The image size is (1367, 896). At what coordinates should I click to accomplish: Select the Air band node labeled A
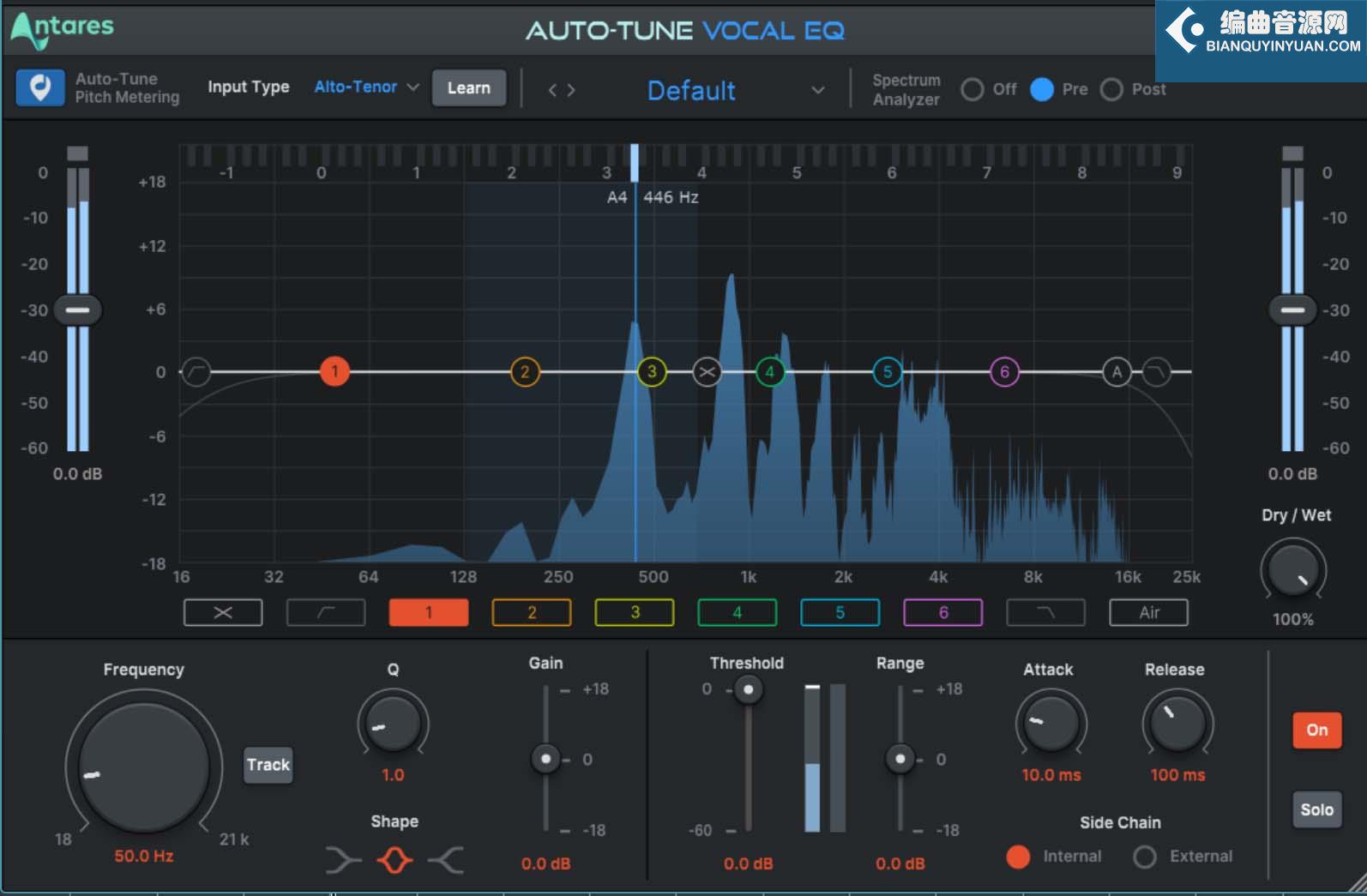pyautogui.click(x=1117, y=372)
